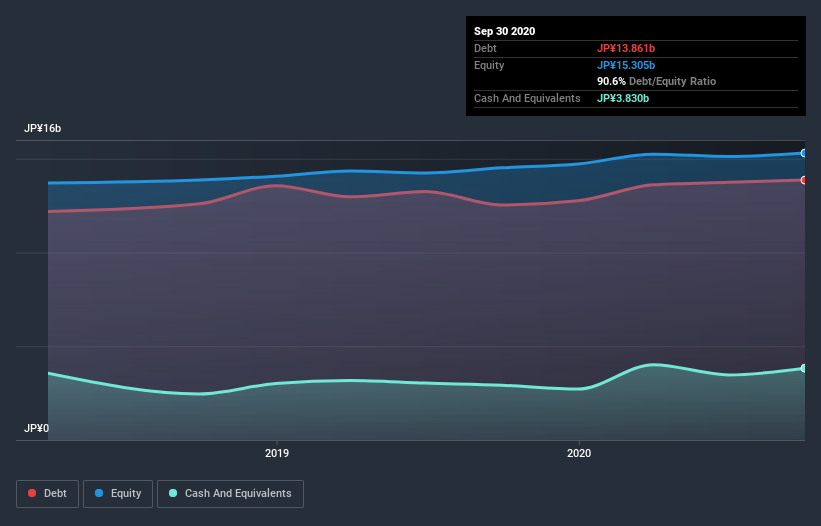The width and height of the screenshot is (821, 526).
Task: Toggle Cash And Equivalents legend button
Action: 230,494
